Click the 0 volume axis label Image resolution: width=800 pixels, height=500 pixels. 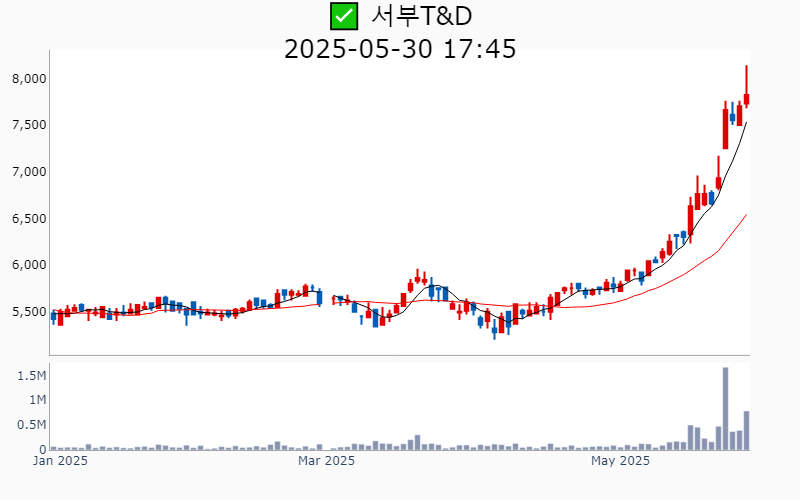(x=43, y=449)
